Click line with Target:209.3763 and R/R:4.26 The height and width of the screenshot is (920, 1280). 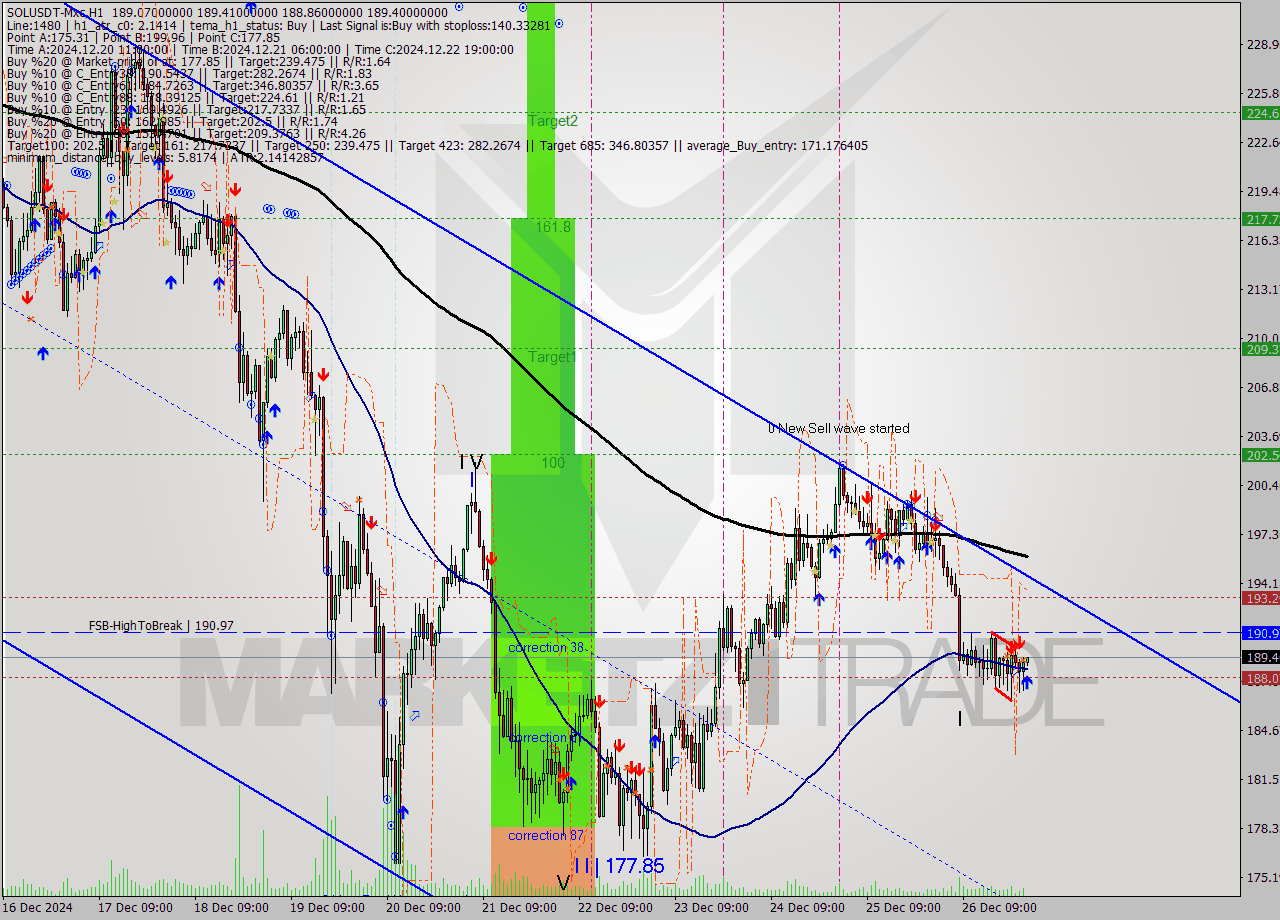(x=185, y=133)
